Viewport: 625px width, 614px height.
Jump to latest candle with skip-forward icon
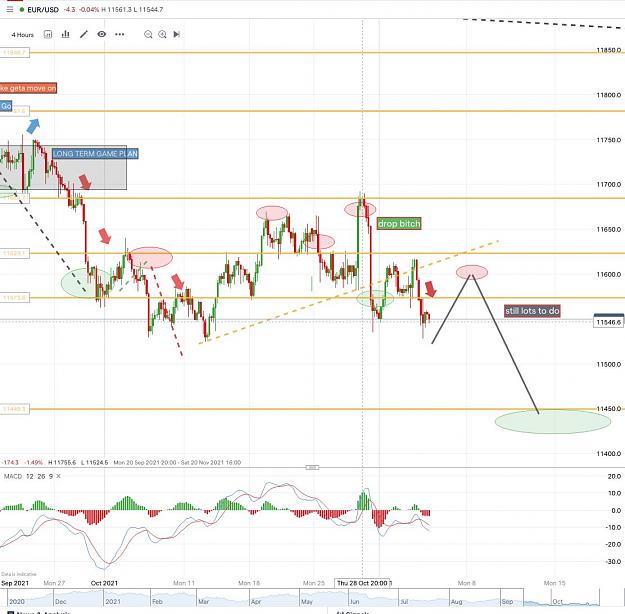pos(177,34)
